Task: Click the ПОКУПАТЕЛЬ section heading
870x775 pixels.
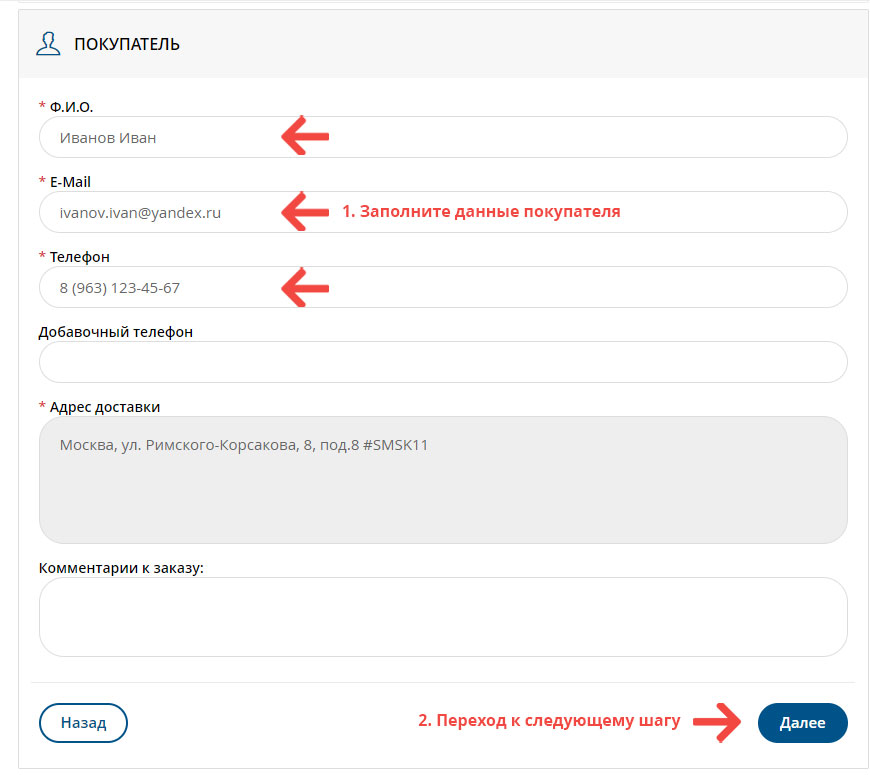Action: [x=127, y=44]
